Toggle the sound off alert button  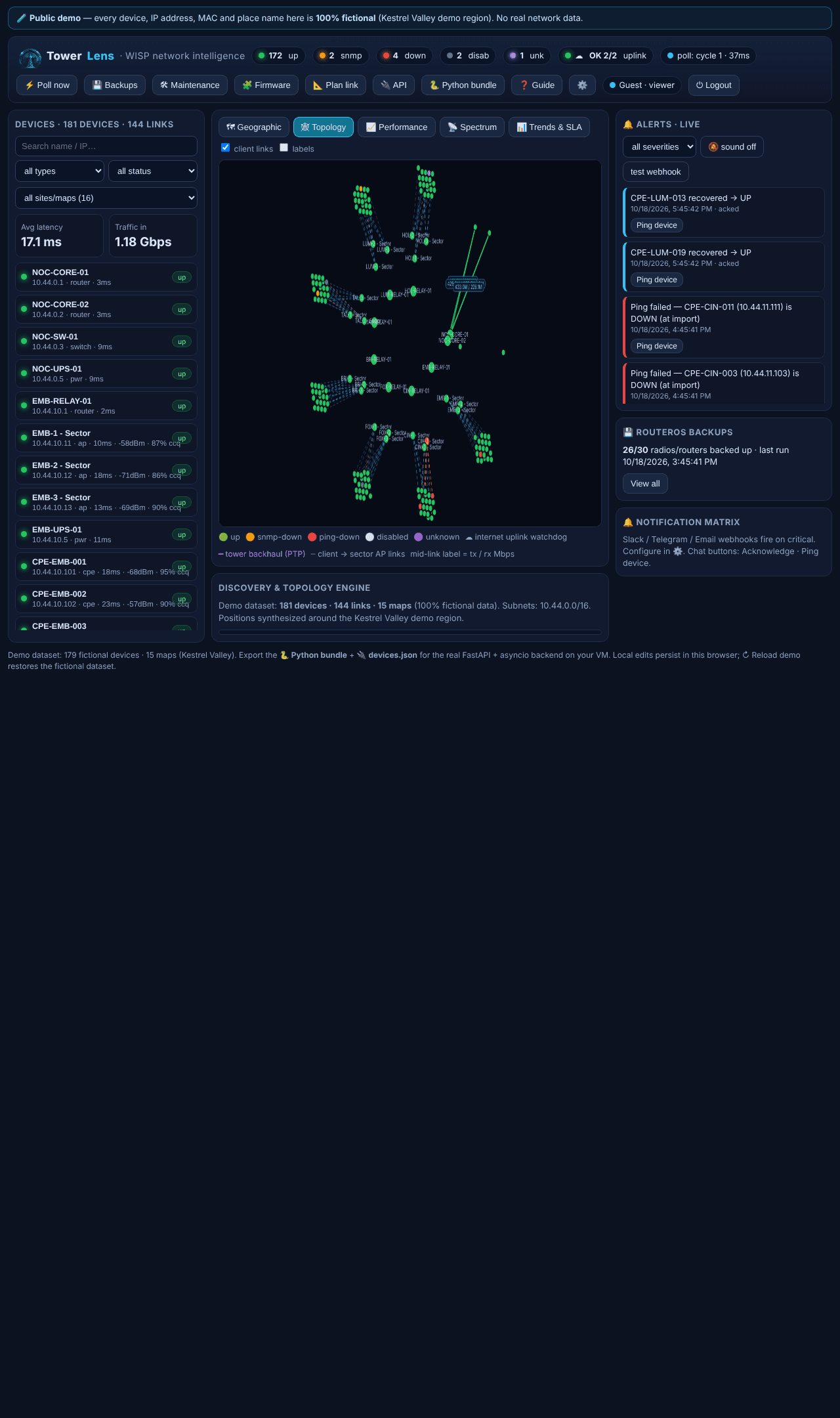[x=732, y=147]
